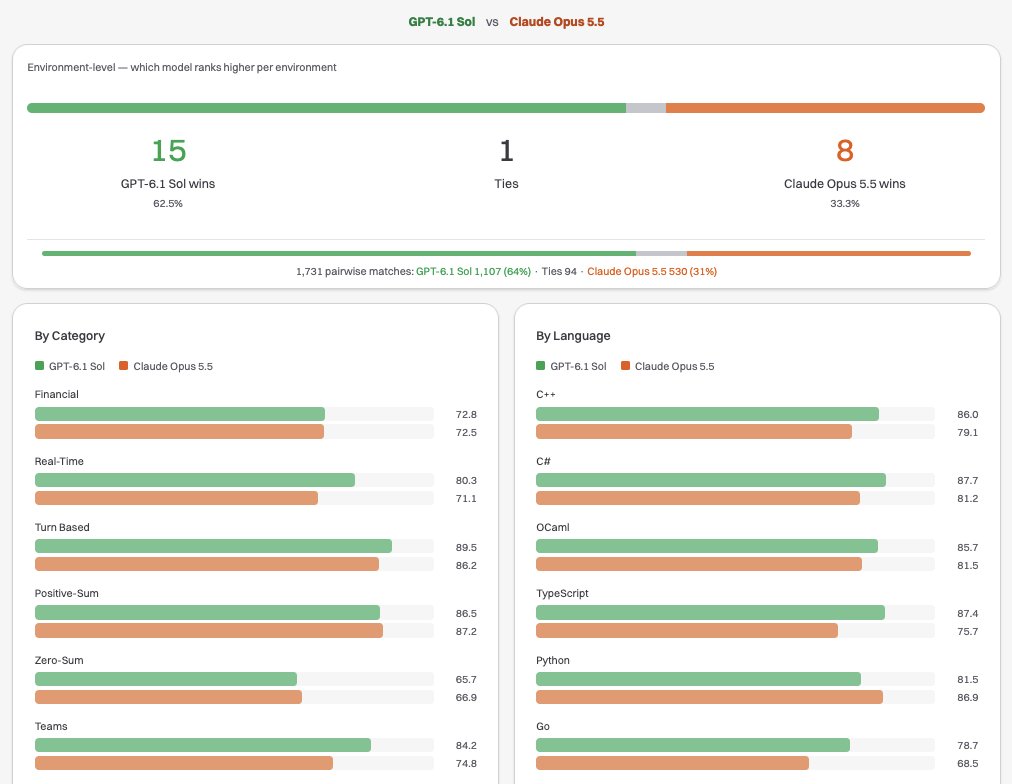This screenshot has width=1012, height=784.
Task: Click the Financial value 72.5
Action: (466, 432)
